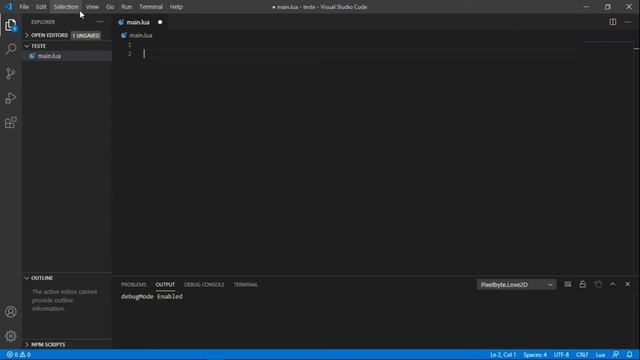Screen dimensions: 640x360
Task: Open the Accounts icon in activity bar
Action: point(11,312)
